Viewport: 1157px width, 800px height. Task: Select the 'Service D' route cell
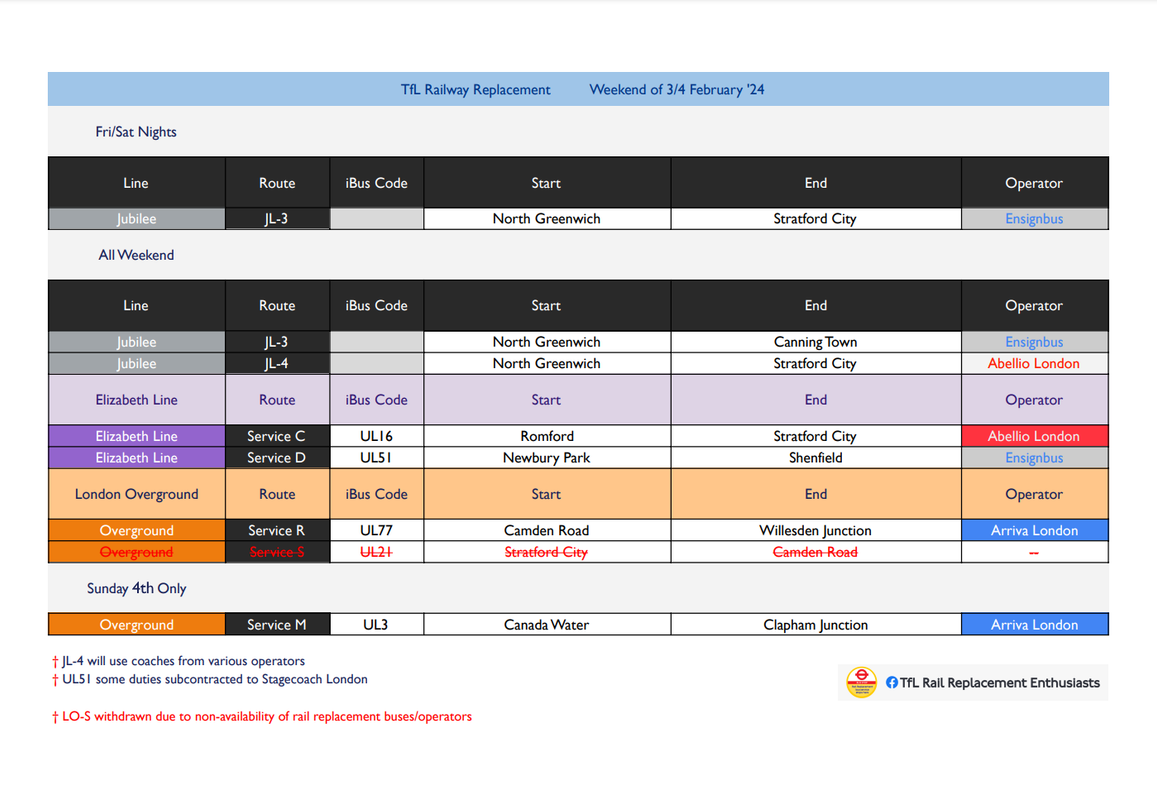click(x=277, y=458)
